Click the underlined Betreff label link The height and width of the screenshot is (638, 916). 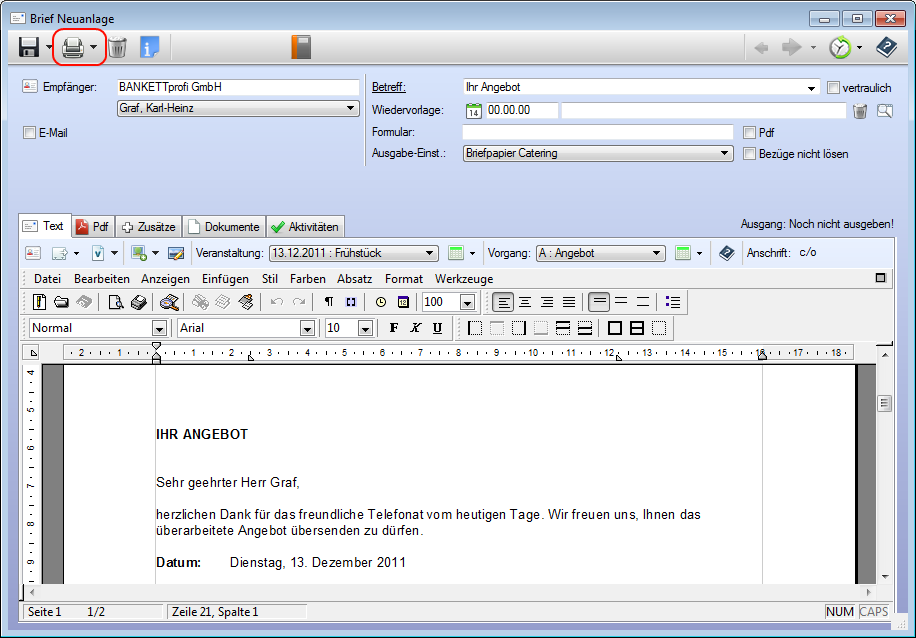coord(389,88)
